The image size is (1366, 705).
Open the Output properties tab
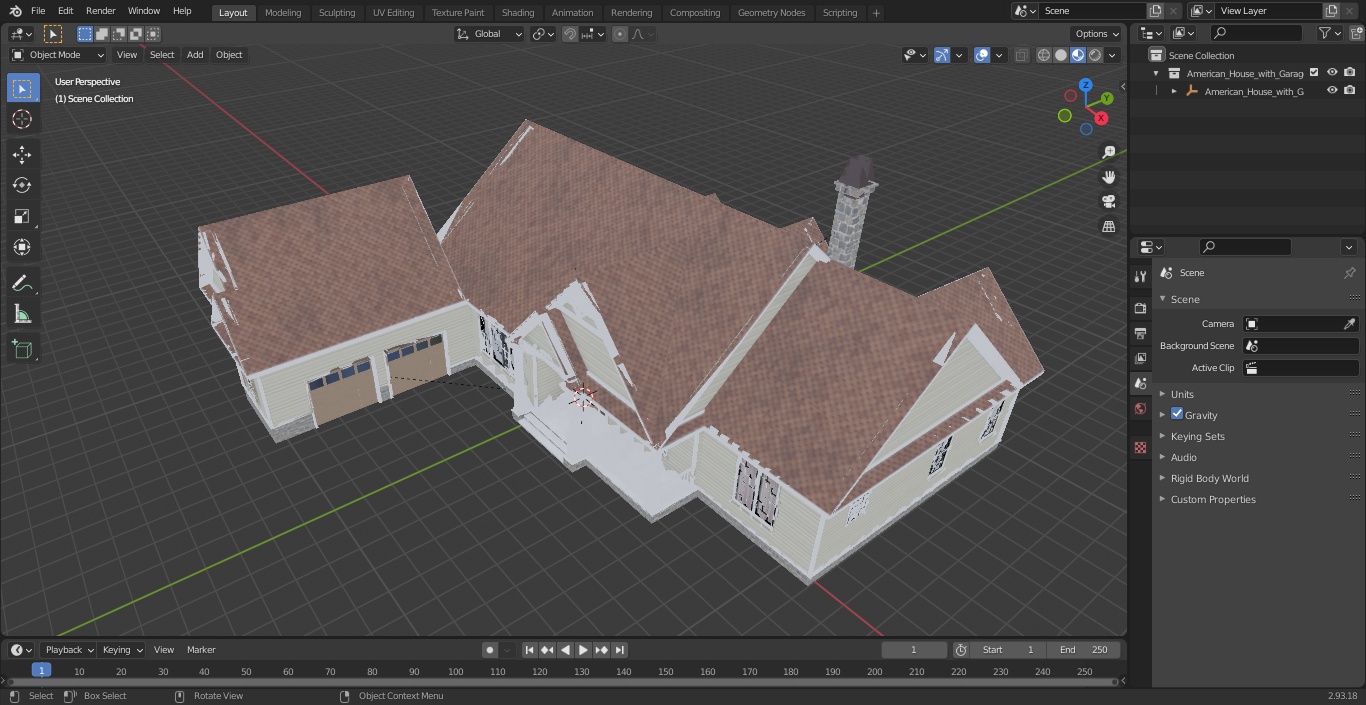tap(1140, 333)
